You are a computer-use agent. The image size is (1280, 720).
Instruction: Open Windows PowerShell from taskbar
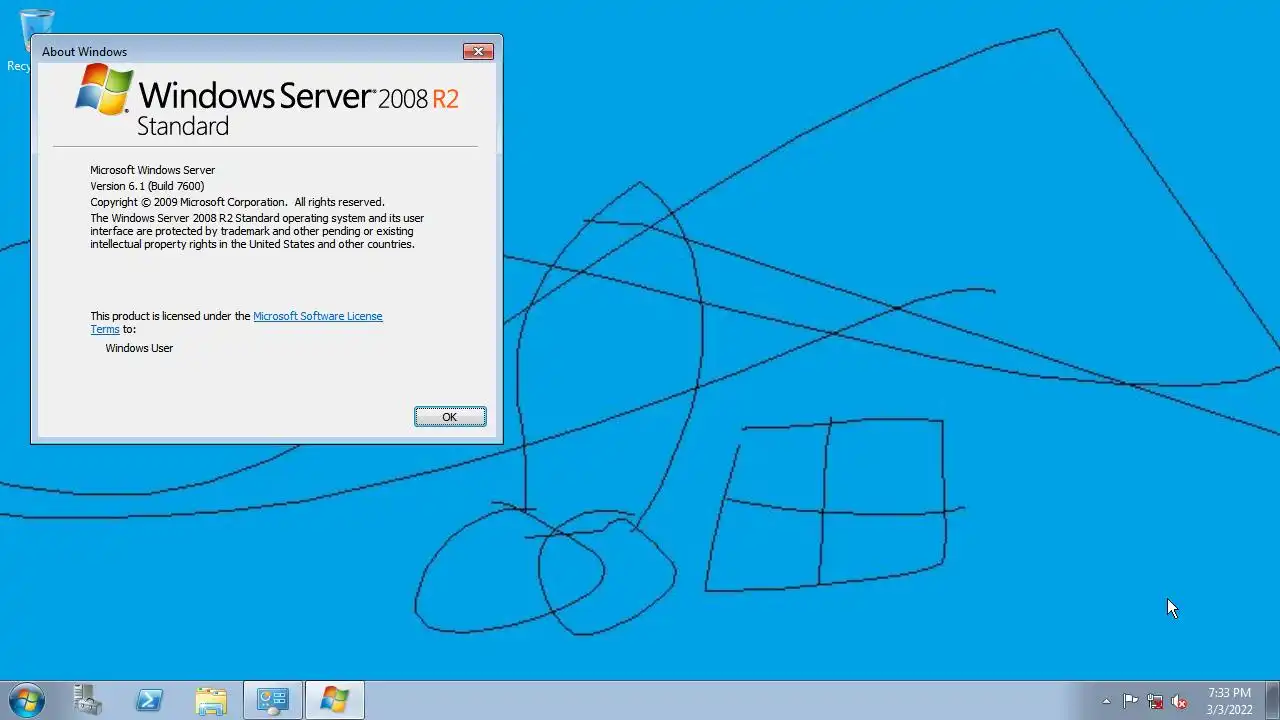(149, 700)
